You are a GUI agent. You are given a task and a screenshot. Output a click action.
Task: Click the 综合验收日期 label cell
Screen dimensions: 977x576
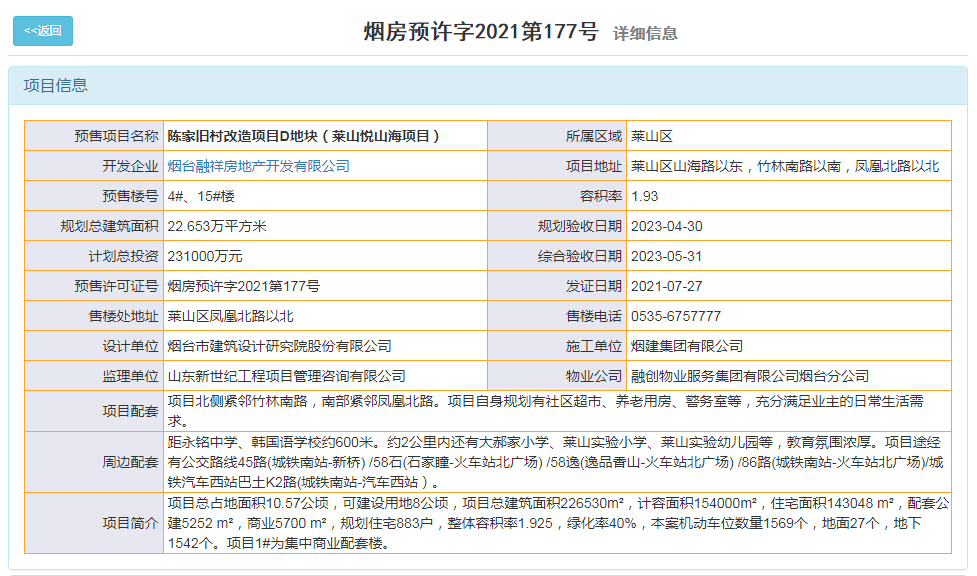557,256
